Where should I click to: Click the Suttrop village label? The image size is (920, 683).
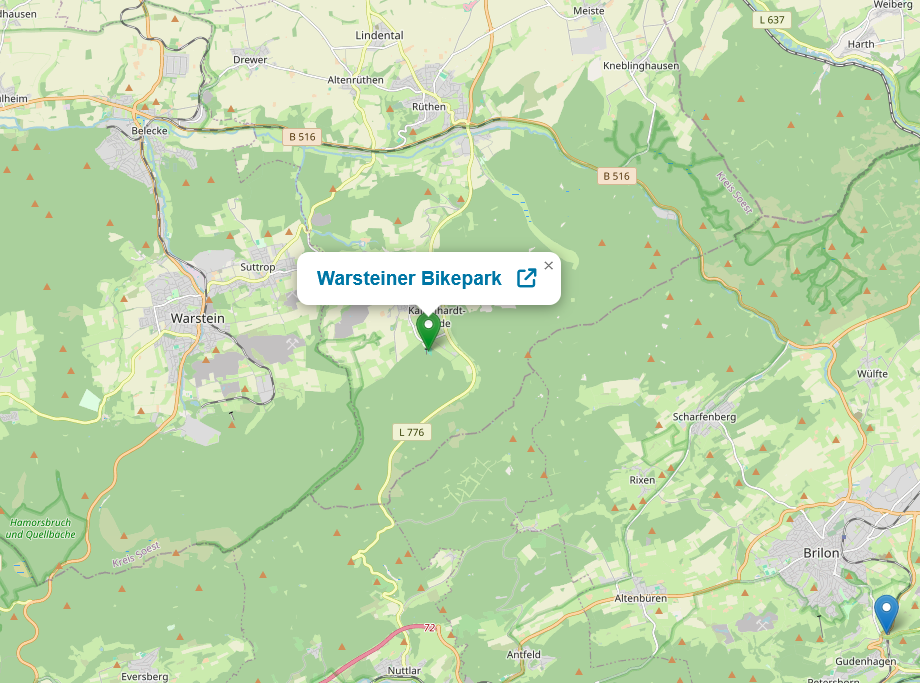pos(258,267)
